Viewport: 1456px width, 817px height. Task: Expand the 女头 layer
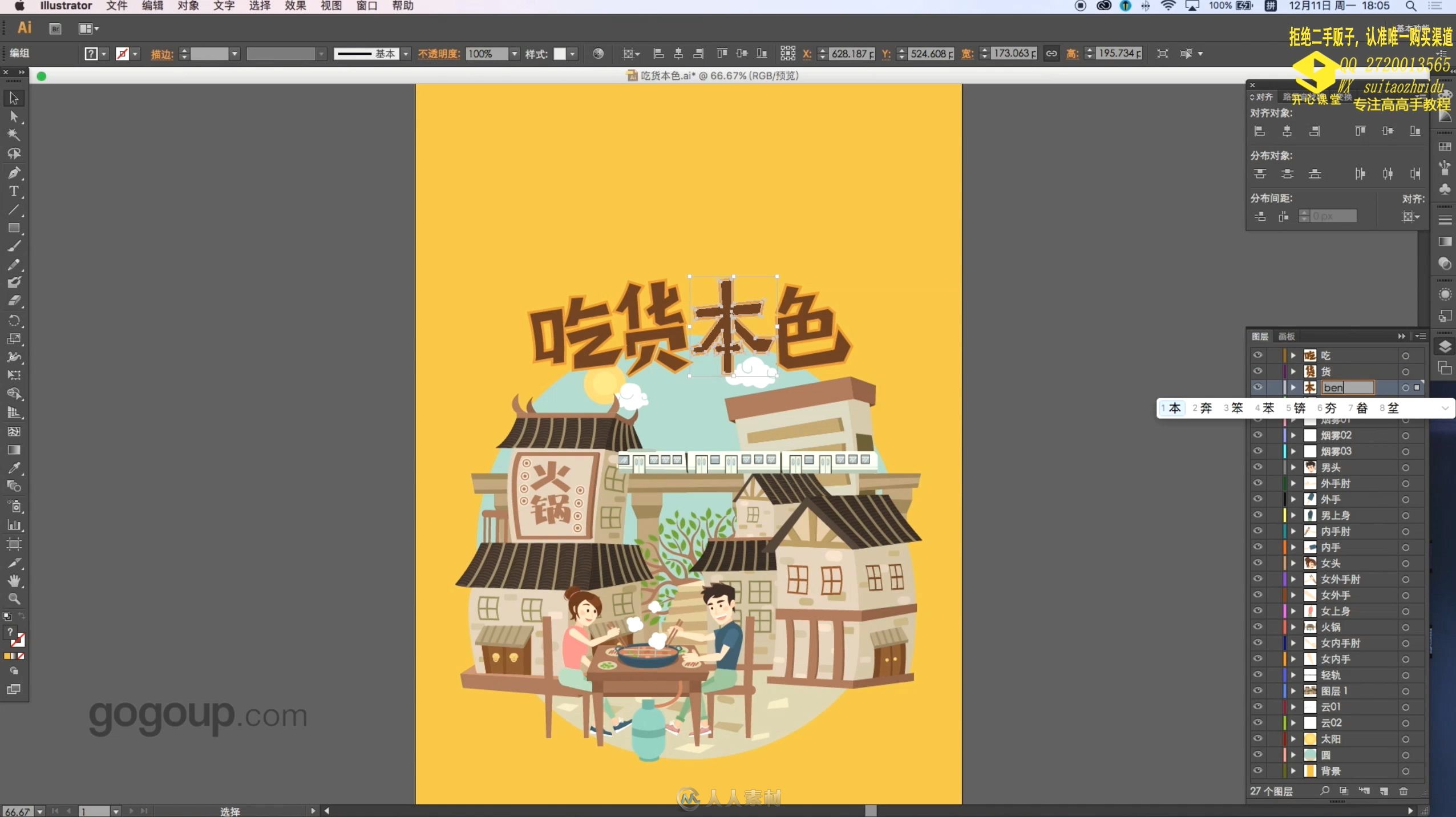[x=1293, y=563]
